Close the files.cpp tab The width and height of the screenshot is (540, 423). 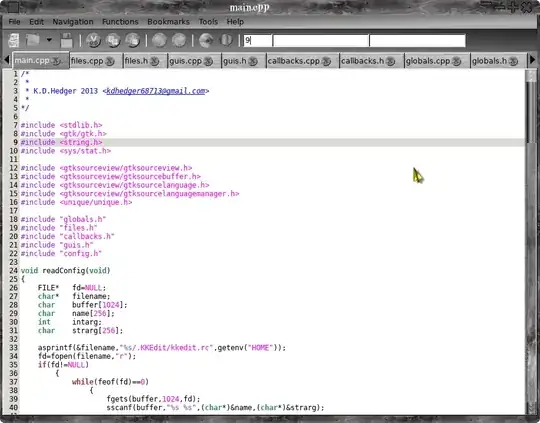click(x=110, y=61)
